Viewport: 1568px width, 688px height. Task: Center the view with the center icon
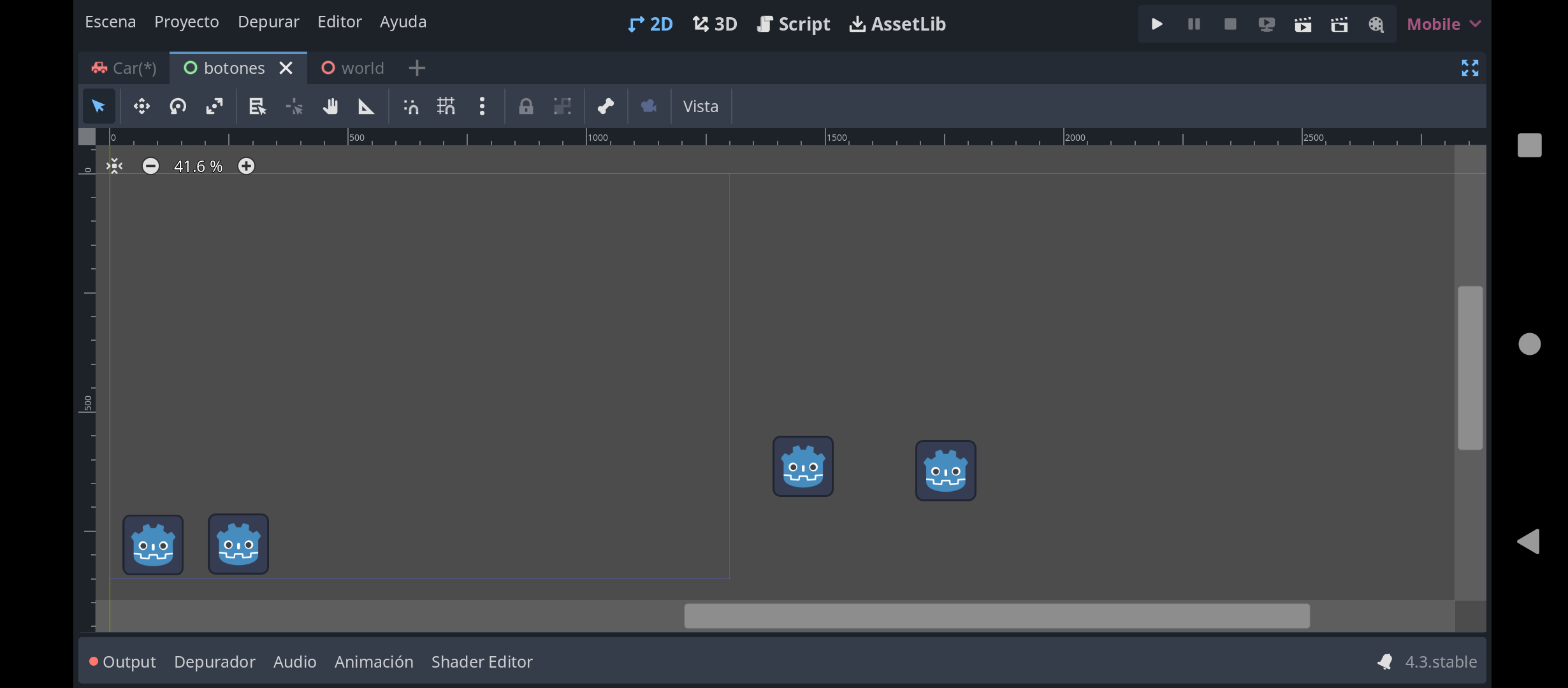click(x=114, y=166)
